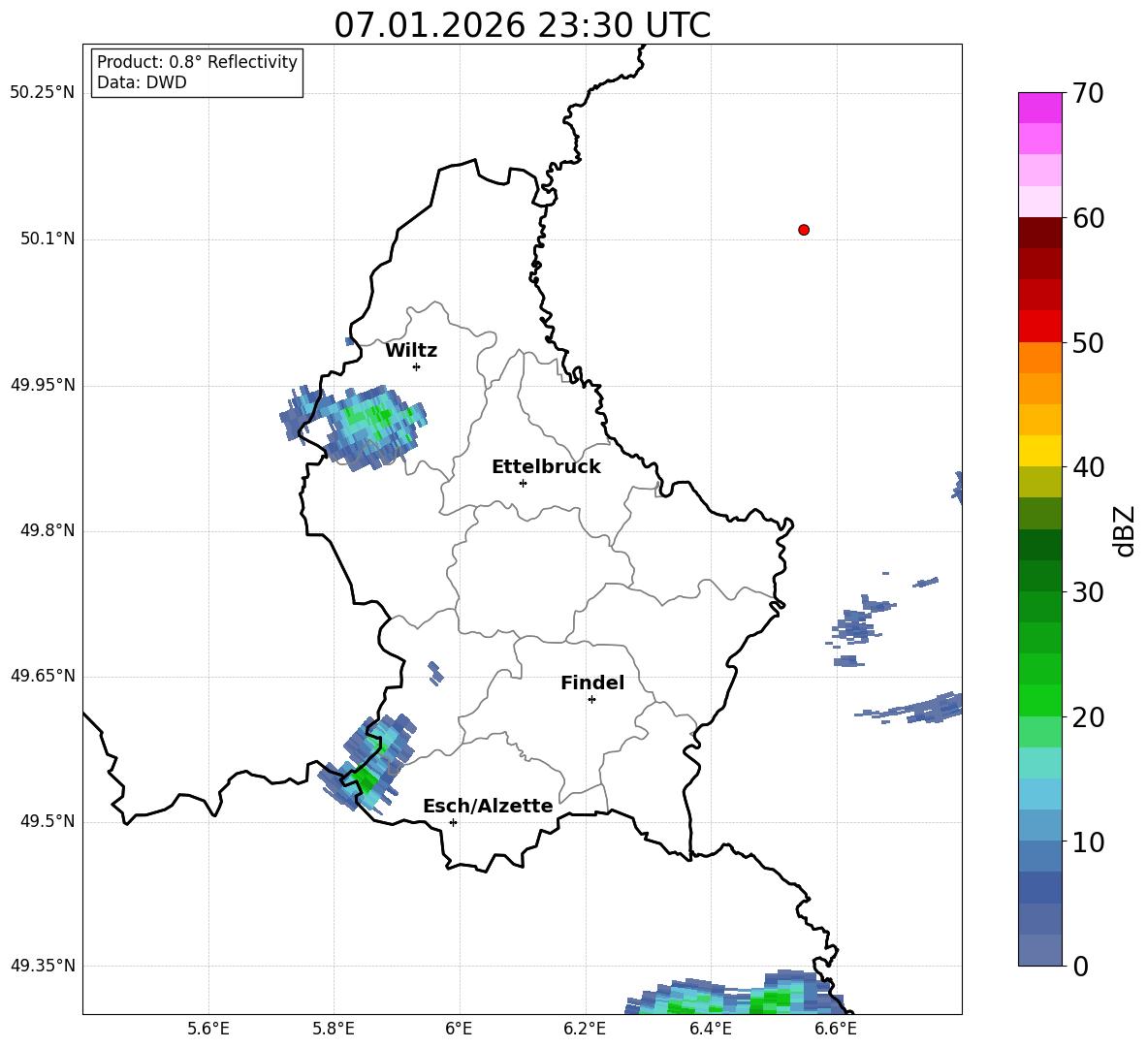This screenshot has height=1048, width=1148.
Task: Click the radar echo west of Esch/Alzette
Action: click(x=368, y=763)
